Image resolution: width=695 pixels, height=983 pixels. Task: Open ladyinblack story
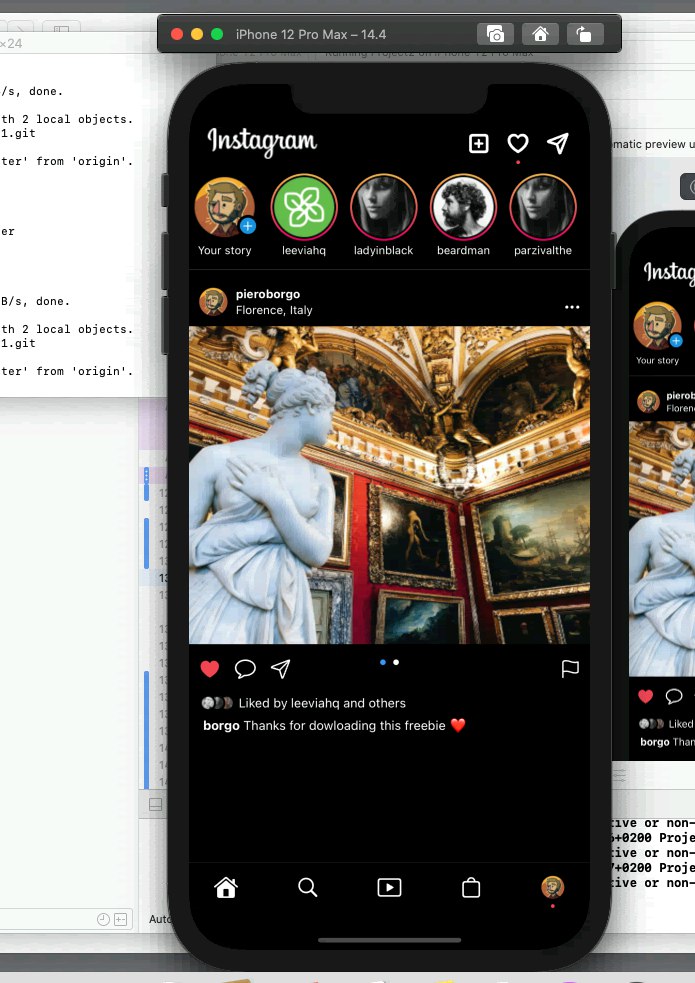(384, 207)
